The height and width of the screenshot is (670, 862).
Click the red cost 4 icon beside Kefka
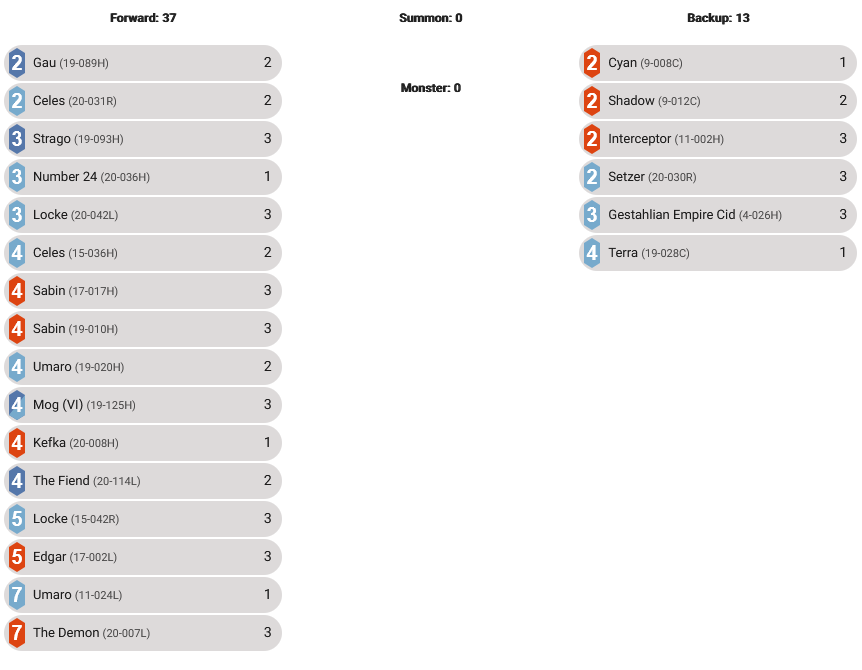click(x=17, y=443)
